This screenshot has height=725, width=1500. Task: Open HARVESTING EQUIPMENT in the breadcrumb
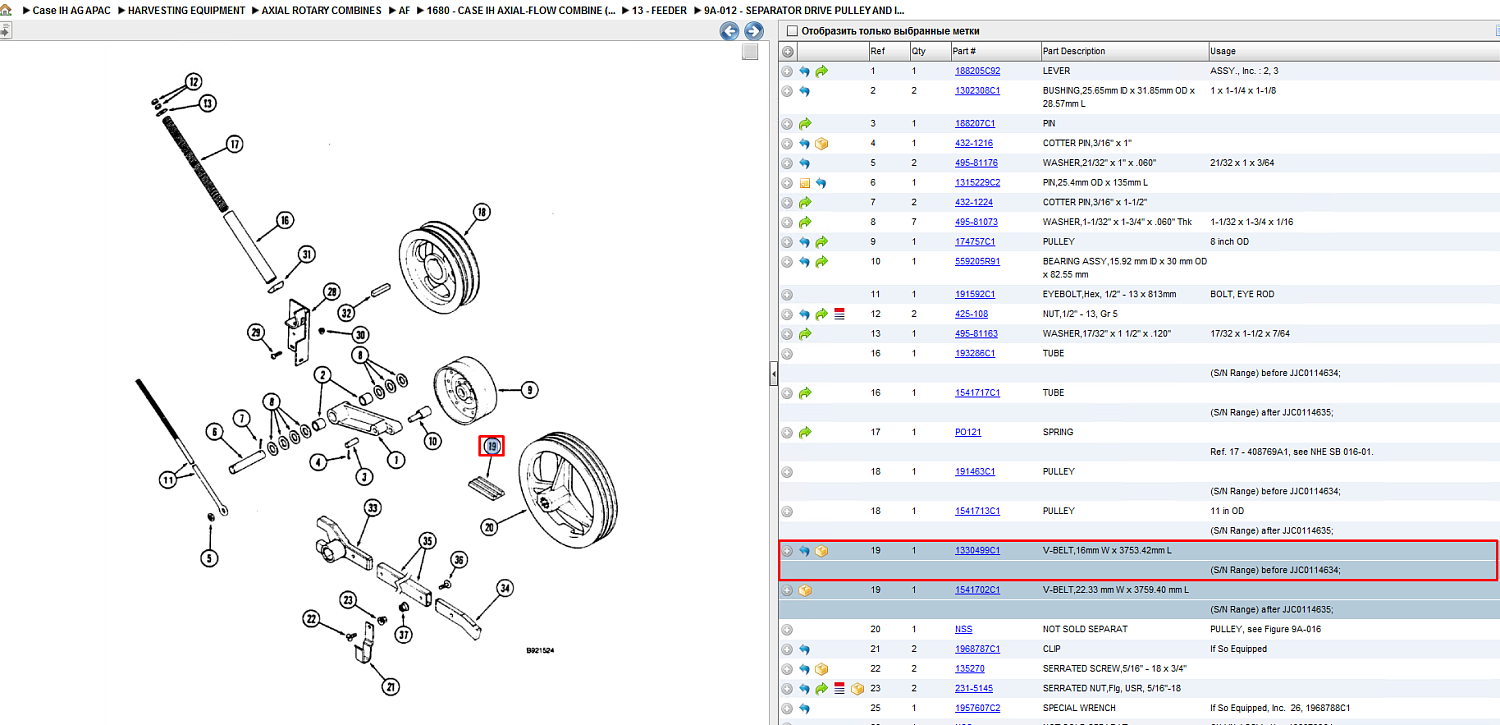[186, 10]
